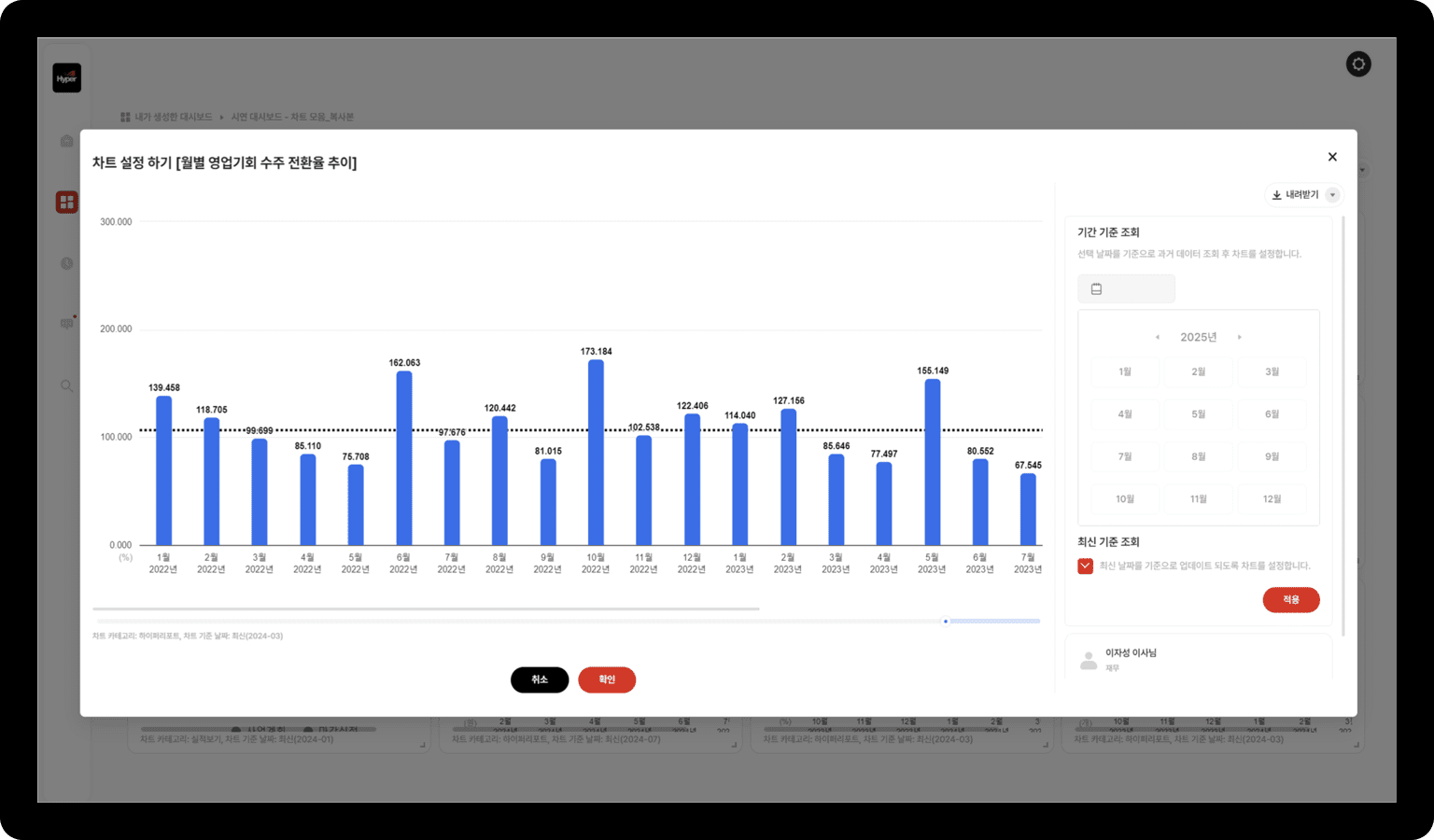Select 3월 in the month picker
This screenshot has width=1434, height=840.
(1272, 371)
